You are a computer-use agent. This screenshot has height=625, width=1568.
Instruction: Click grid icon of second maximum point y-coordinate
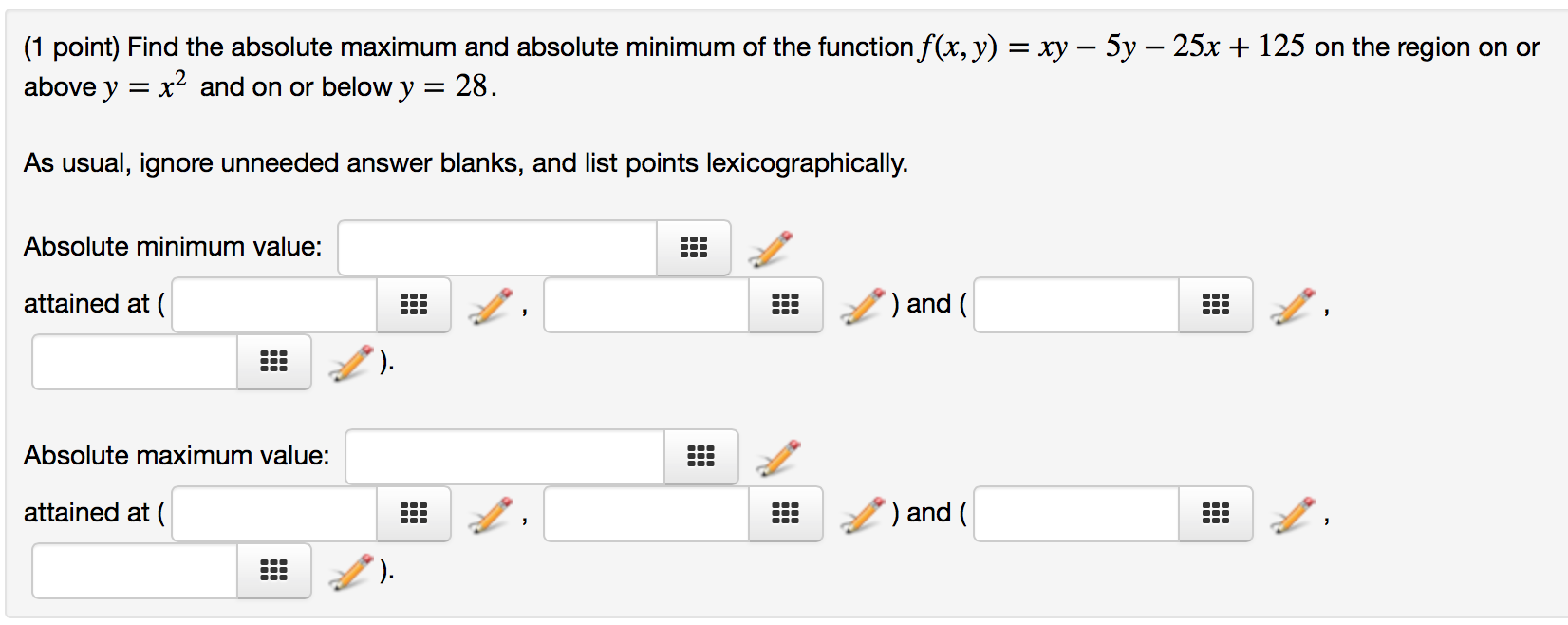click(x=274, y=571)
